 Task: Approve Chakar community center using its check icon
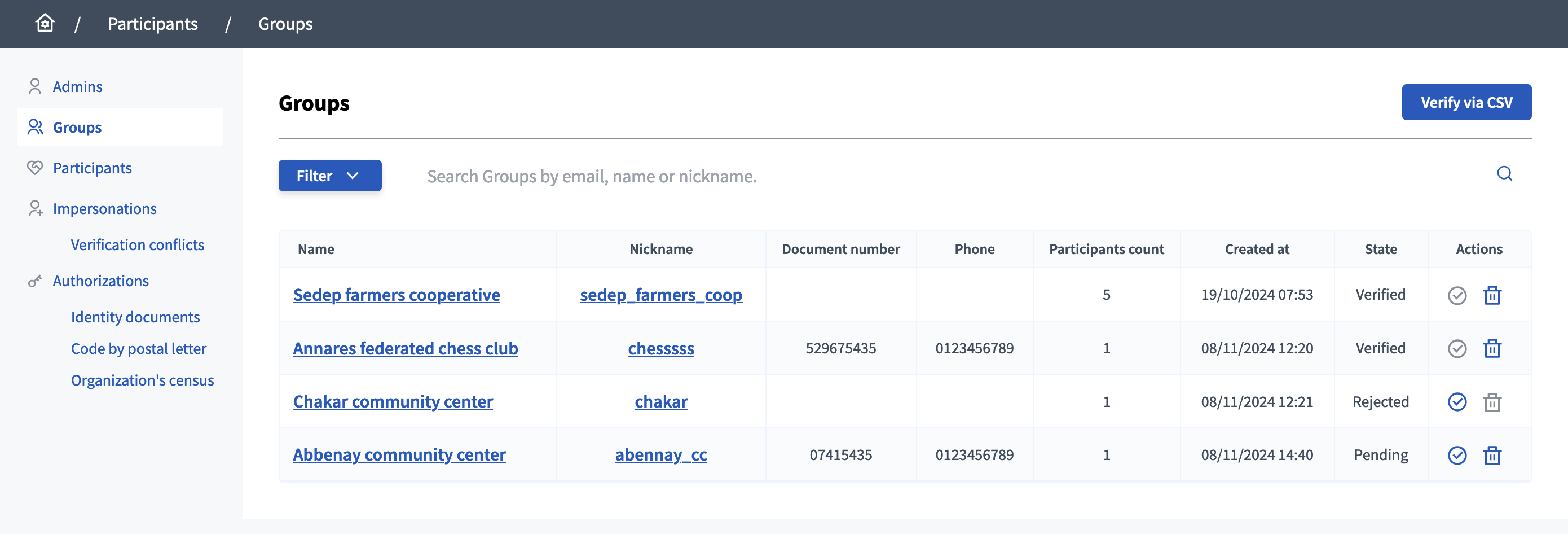[x=1457, y=401]
